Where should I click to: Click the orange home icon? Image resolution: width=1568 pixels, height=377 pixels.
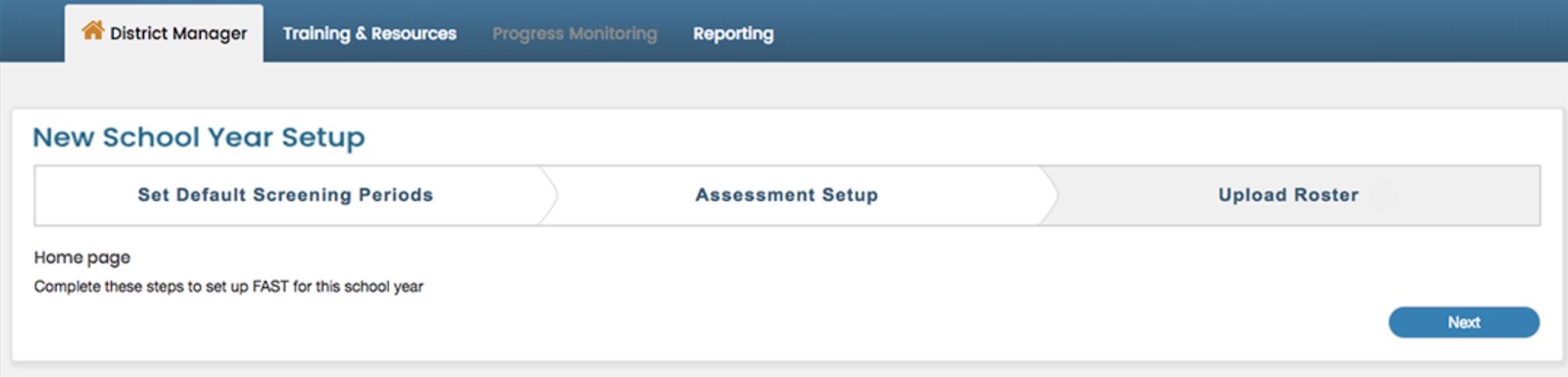(93, 30)
